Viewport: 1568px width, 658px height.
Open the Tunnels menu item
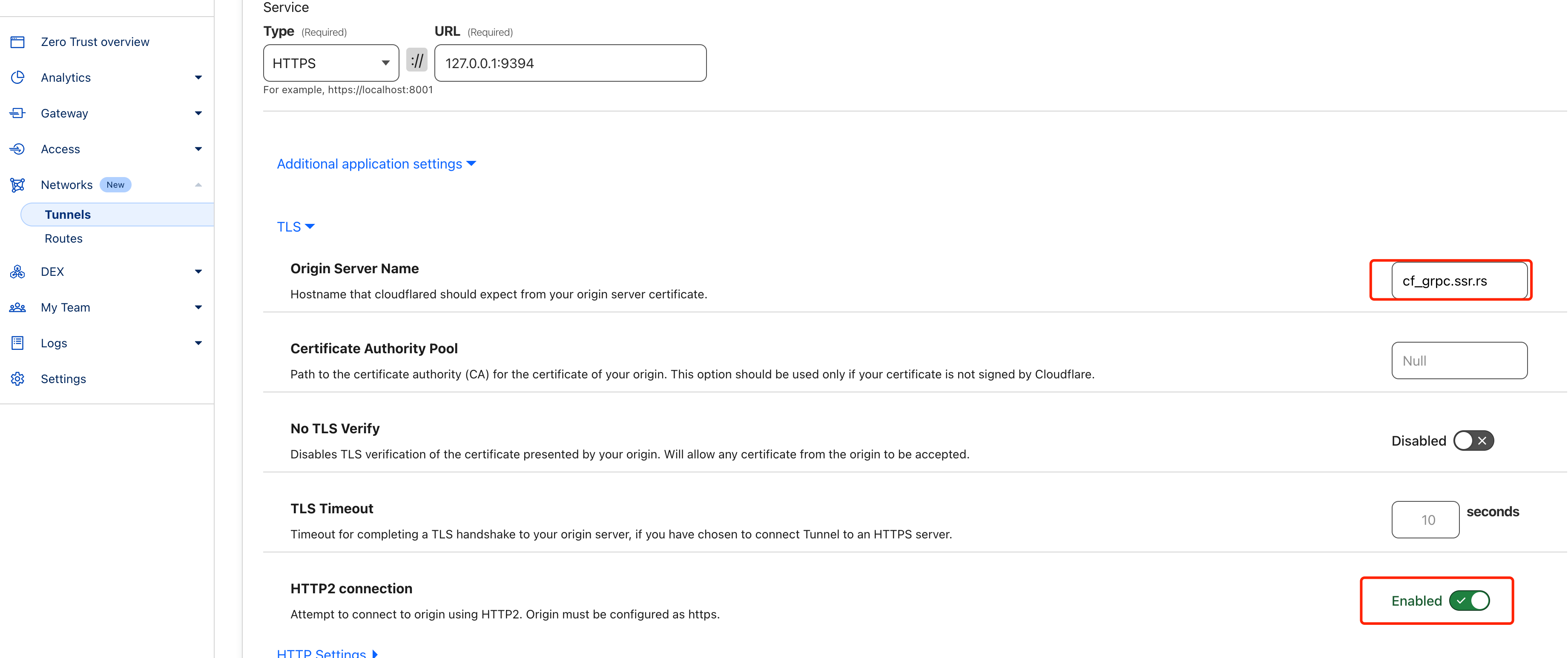click(68, 215)
